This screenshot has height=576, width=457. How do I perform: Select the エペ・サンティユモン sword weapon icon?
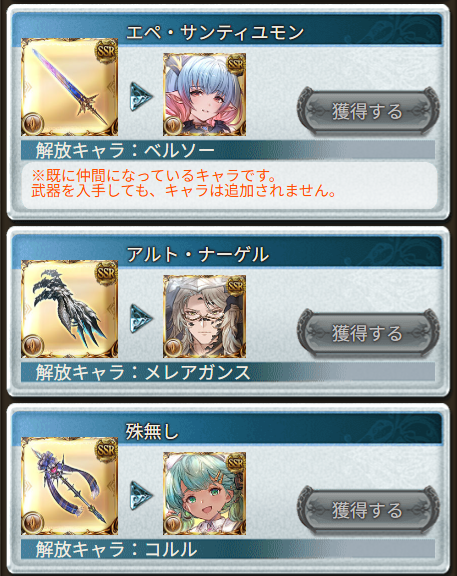point(69,87)
